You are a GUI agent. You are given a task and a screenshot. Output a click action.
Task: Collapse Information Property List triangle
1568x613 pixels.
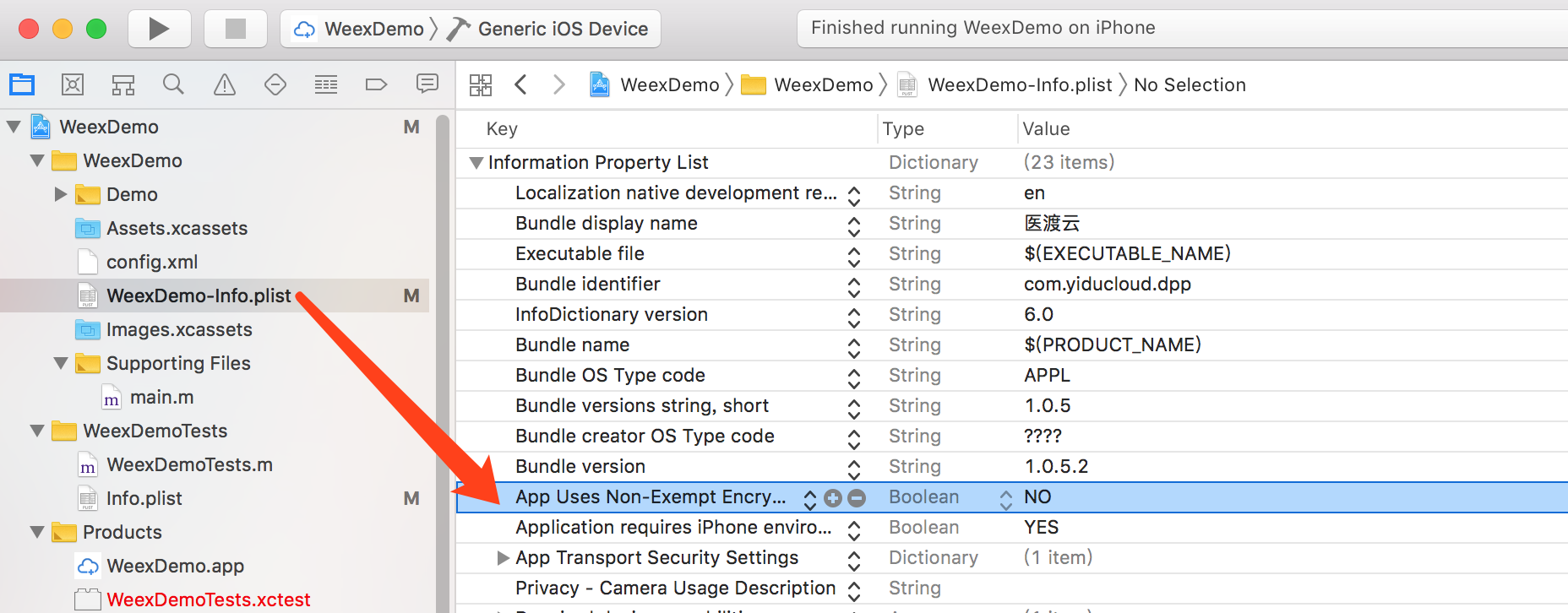476,162
